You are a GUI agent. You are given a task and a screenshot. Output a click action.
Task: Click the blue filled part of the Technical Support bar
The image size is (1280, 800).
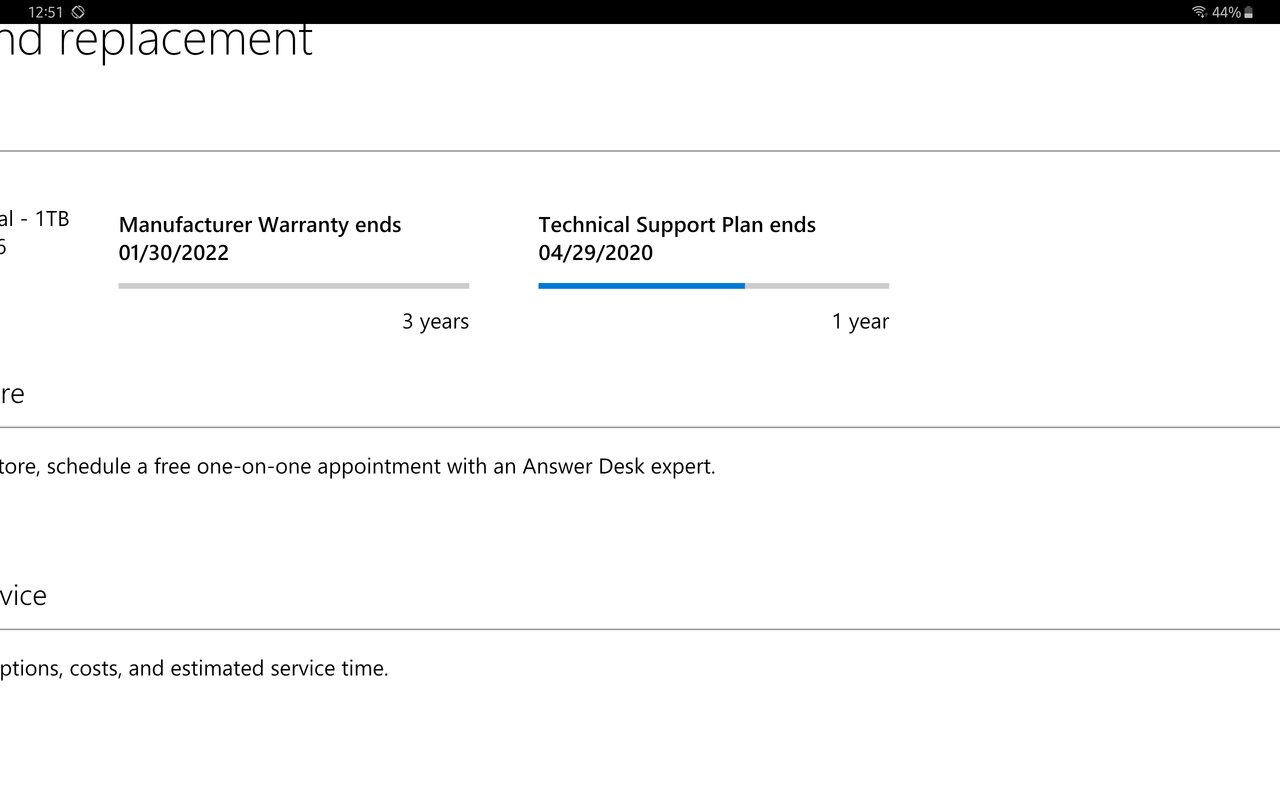point(641,286)
